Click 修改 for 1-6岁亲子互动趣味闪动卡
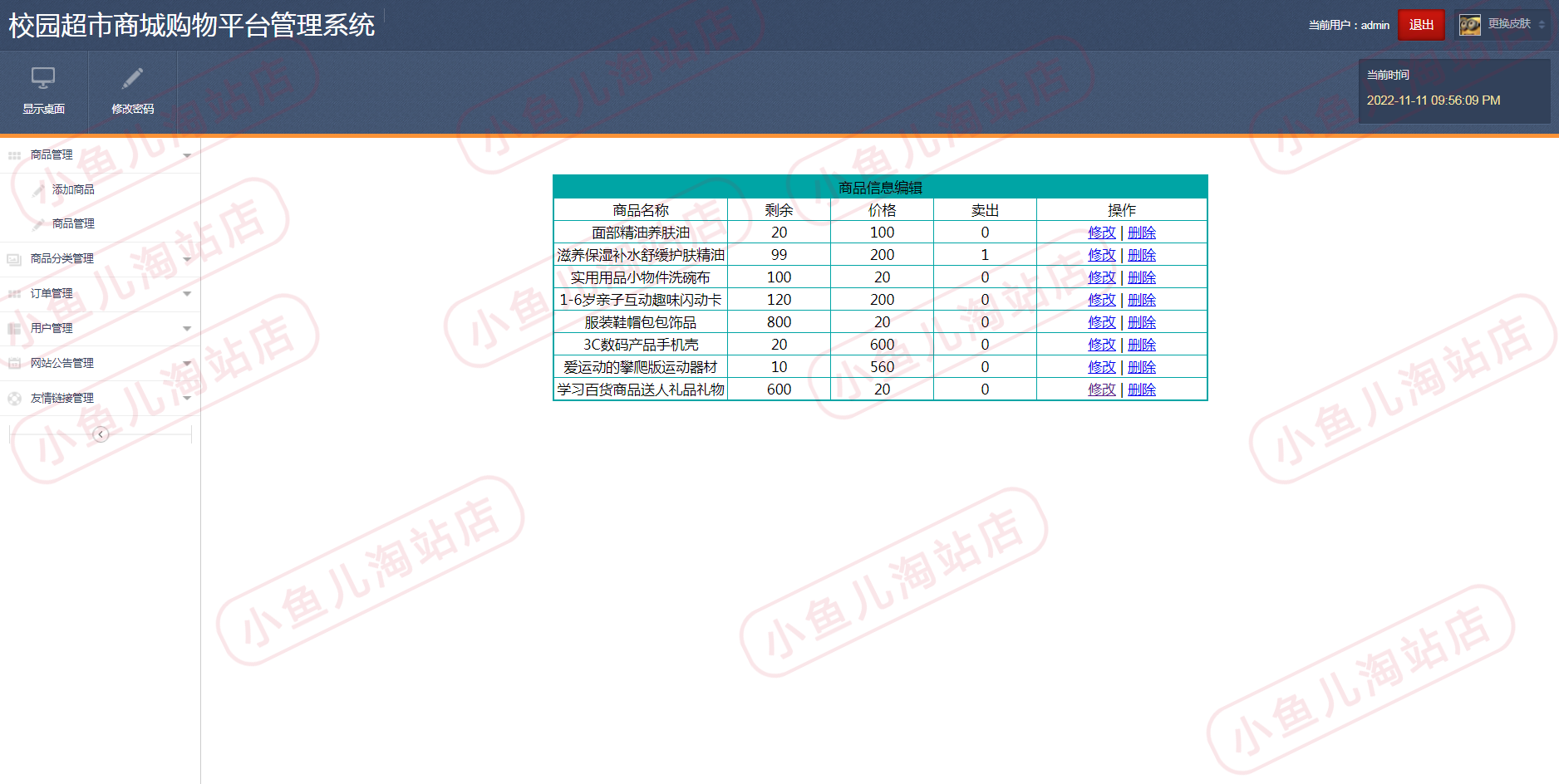Screen dimensions: 1559x784 pyautogui.click(x=1102, y=300)
